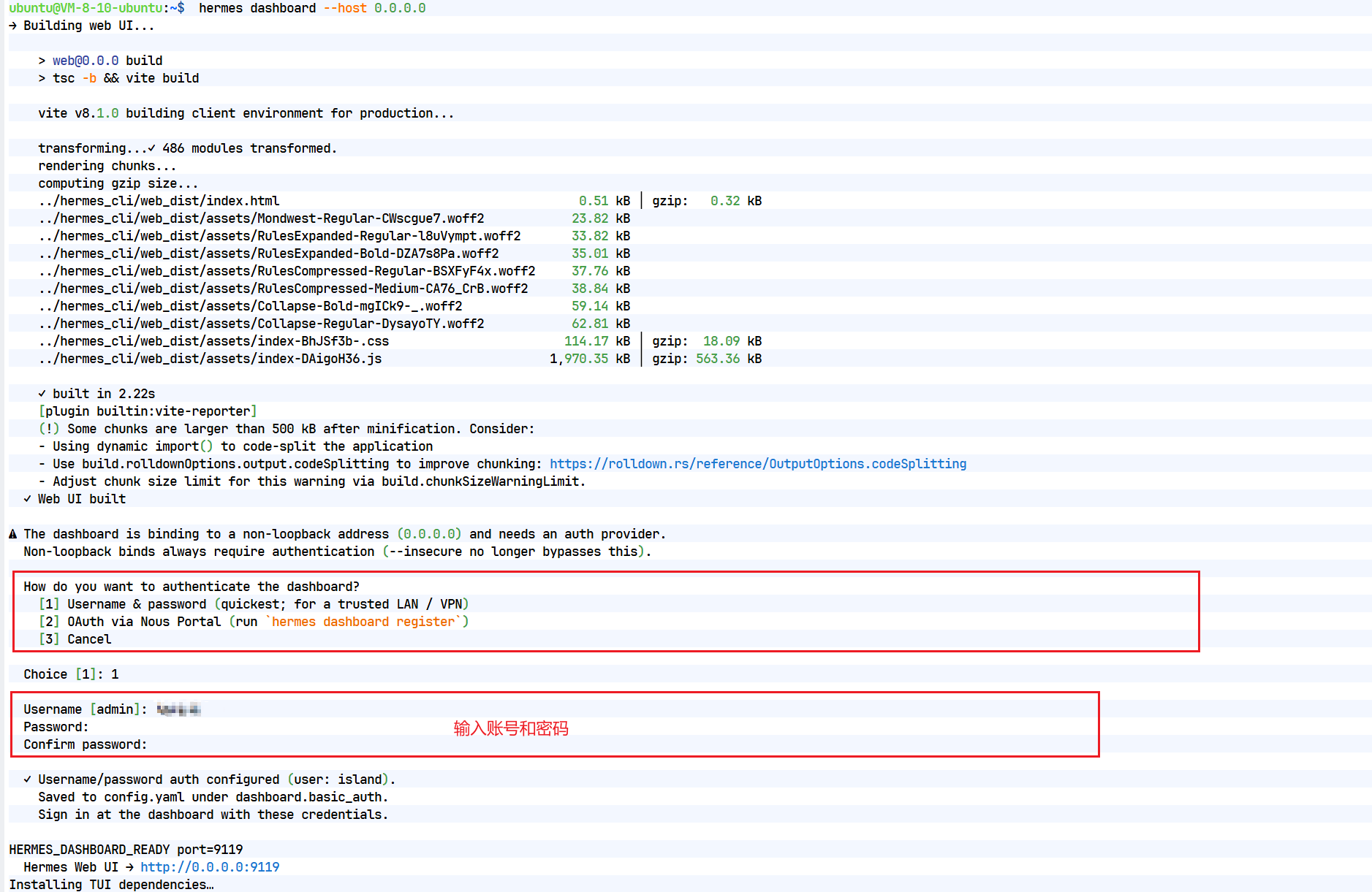1372x892 pixels.
Task: Click the RulesExpanded-Bold-DZA7s8Pa.woff2 path
Action: [268, 254]
